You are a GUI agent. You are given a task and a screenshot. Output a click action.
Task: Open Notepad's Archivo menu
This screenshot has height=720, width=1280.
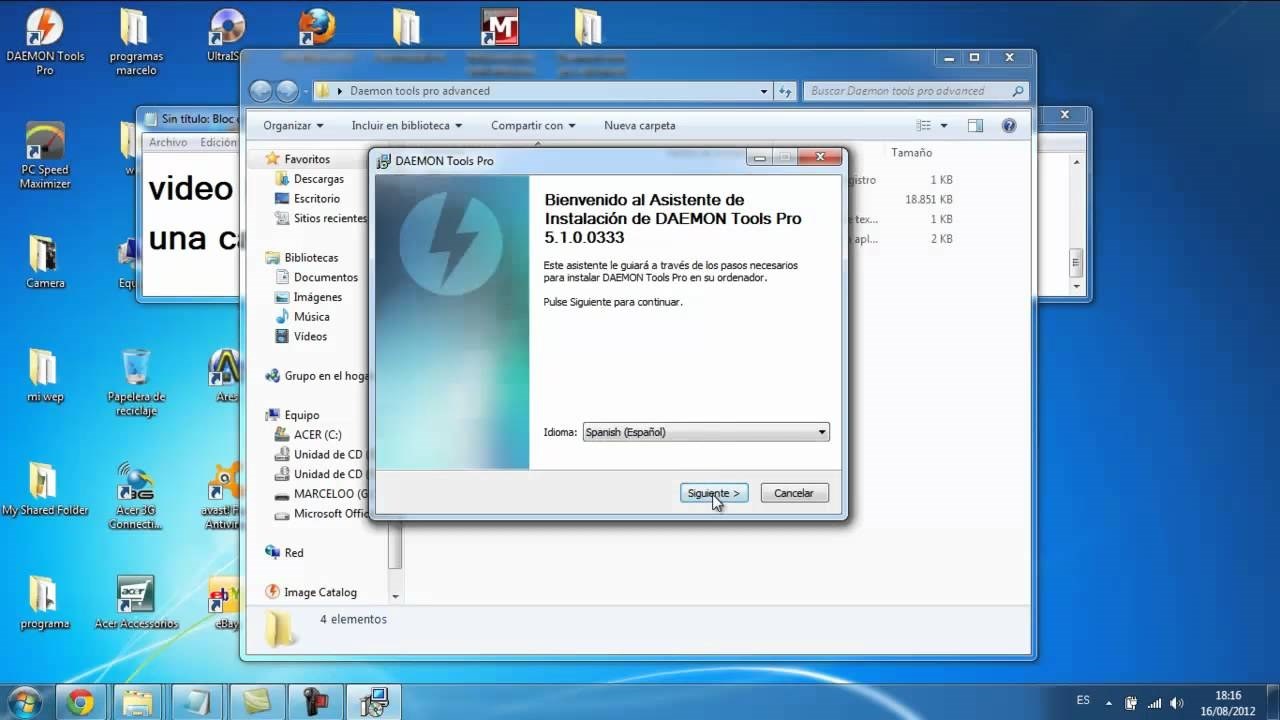(168, 142)
